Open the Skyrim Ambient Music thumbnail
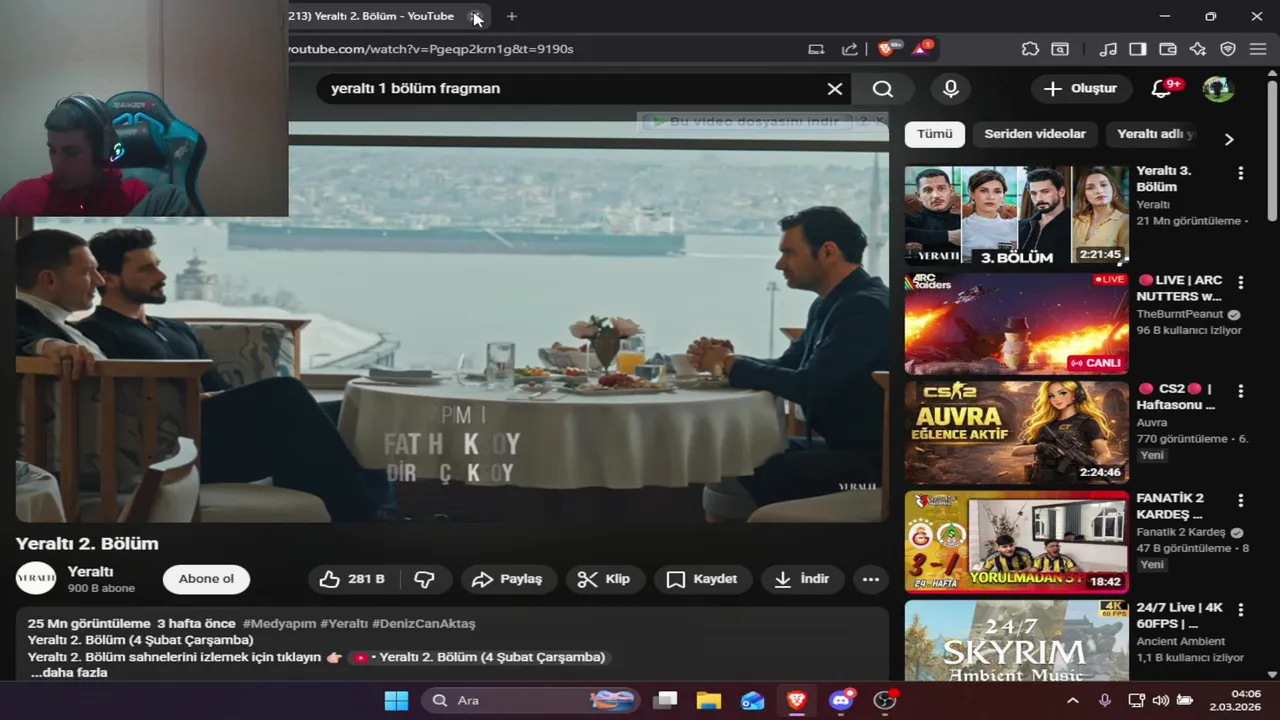Screen dimensions: 1280x720 click(1016, 640)
